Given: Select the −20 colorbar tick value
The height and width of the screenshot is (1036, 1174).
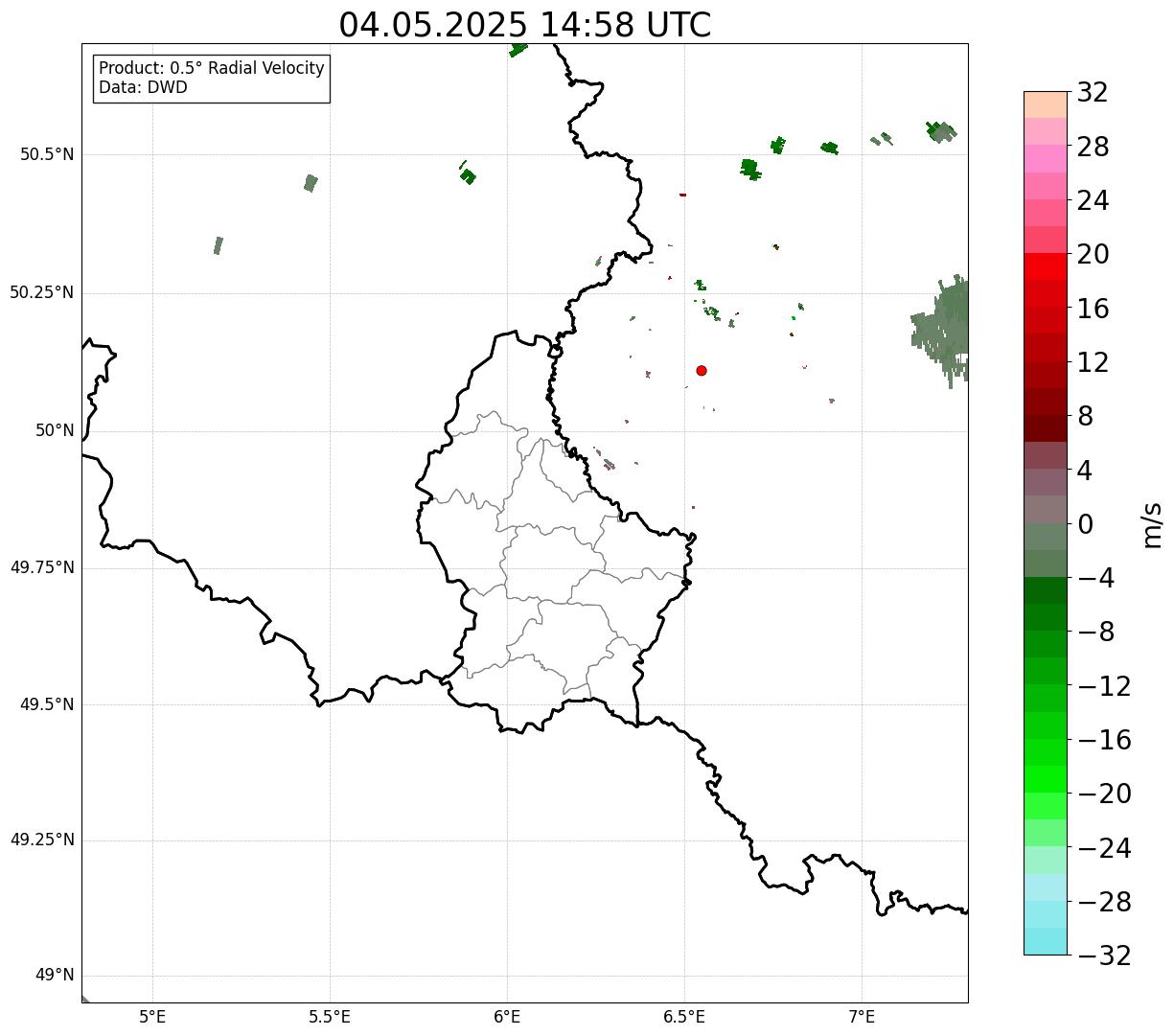Looking at the screenshot, I should point(1104,794).
